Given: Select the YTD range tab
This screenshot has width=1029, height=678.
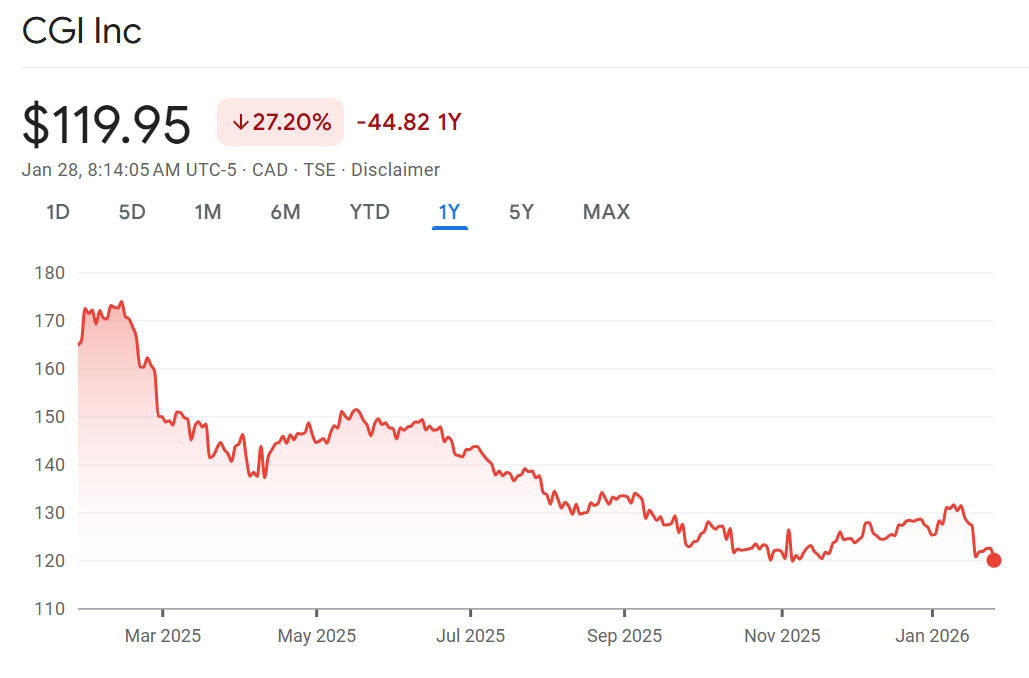Looking at the screenshot, I should tap(369, 212).
